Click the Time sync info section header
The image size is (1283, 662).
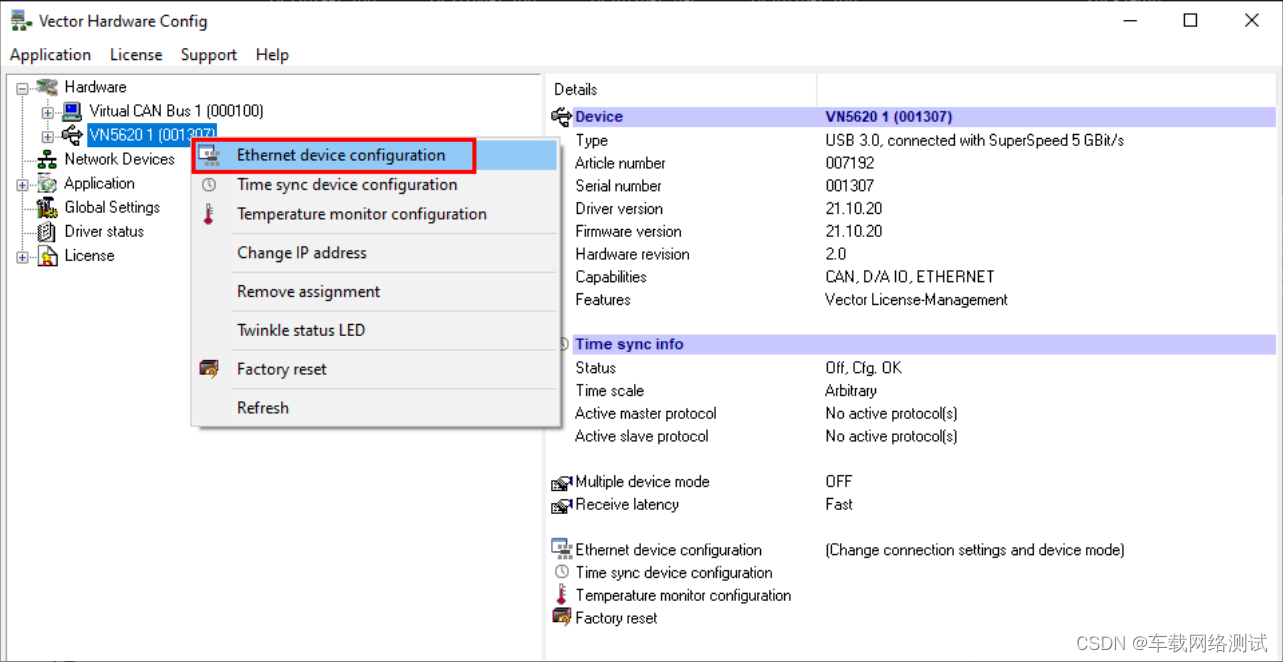pyautogui.click(x=629, y=344)
